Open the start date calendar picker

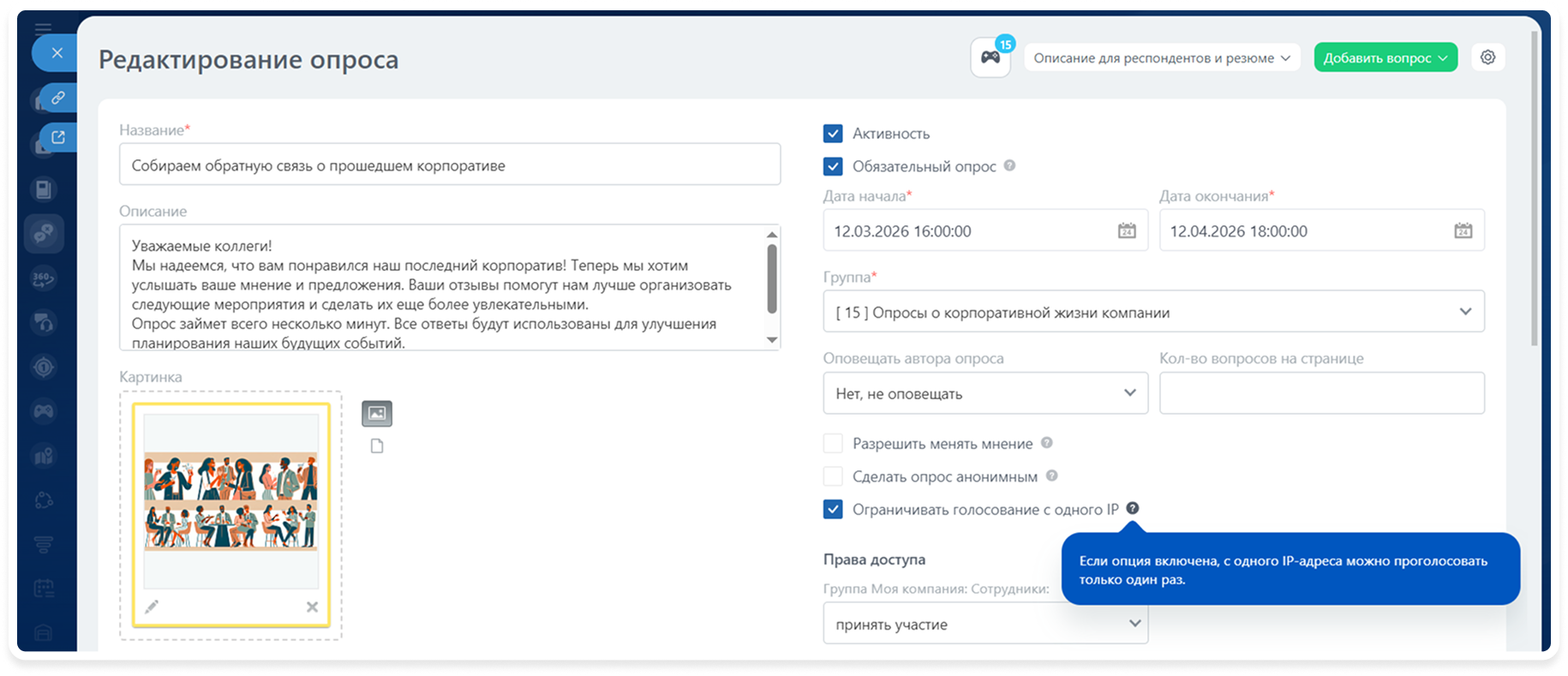tap(1127, 230)
